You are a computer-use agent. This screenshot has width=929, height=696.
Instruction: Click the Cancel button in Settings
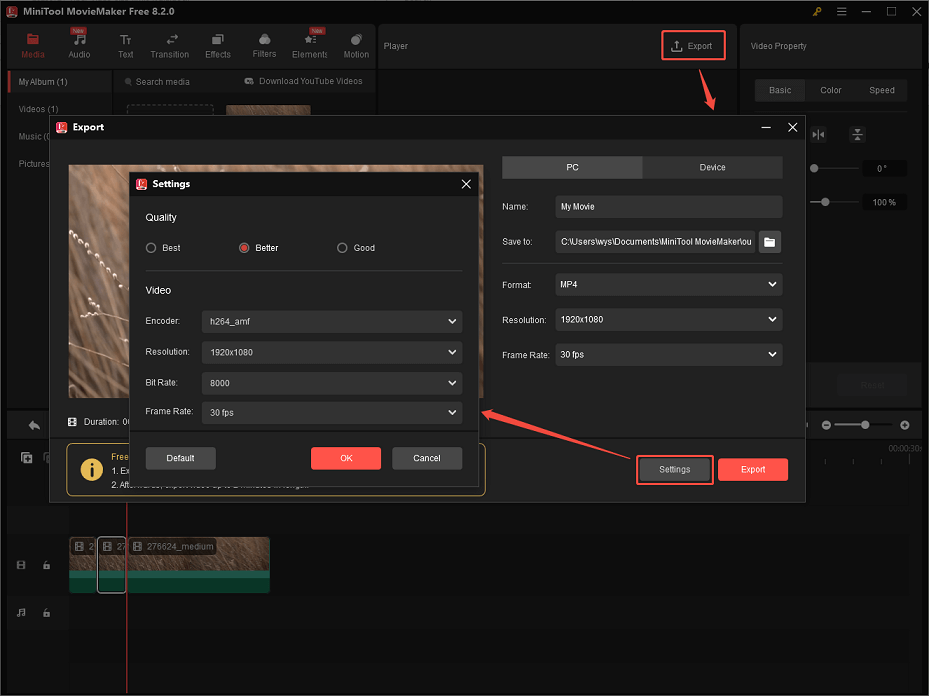pyautogui.click(x=427, y=458)
